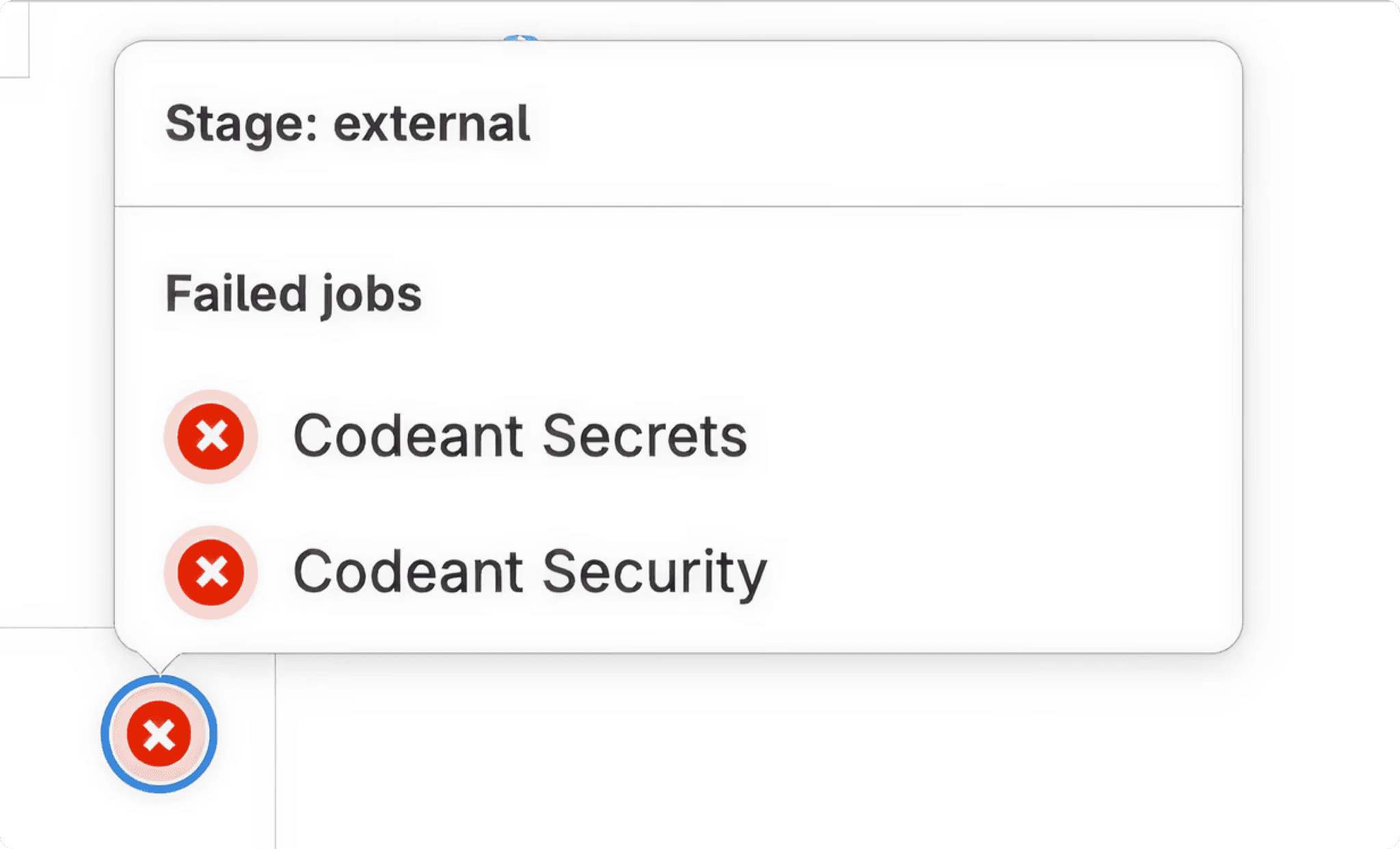1400x849 pixels.
Task: Click the separator line under Stage header
Action: [678, 206]
